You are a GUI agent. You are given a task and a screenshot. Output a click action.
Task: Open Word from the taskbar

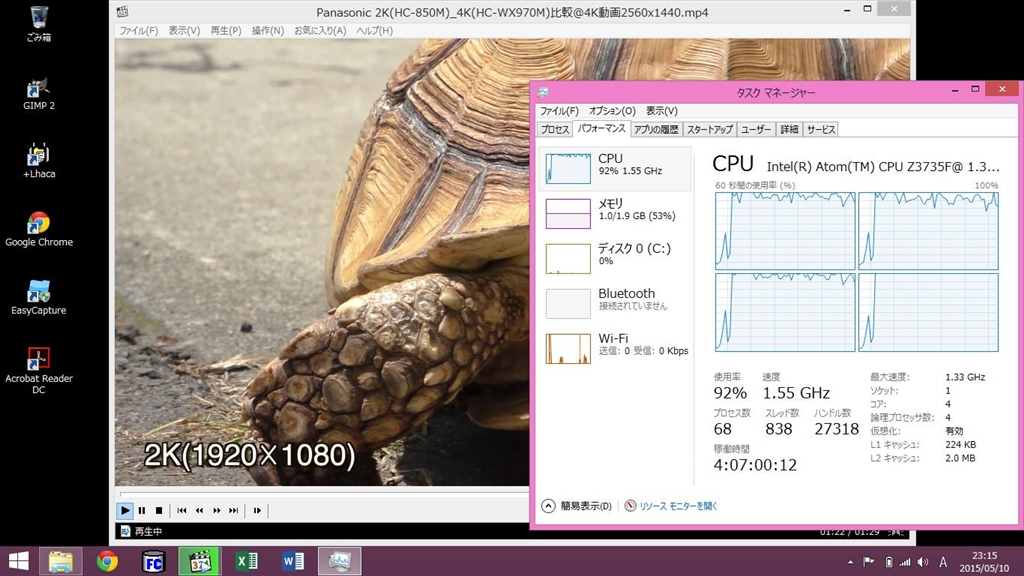[293, 562]
